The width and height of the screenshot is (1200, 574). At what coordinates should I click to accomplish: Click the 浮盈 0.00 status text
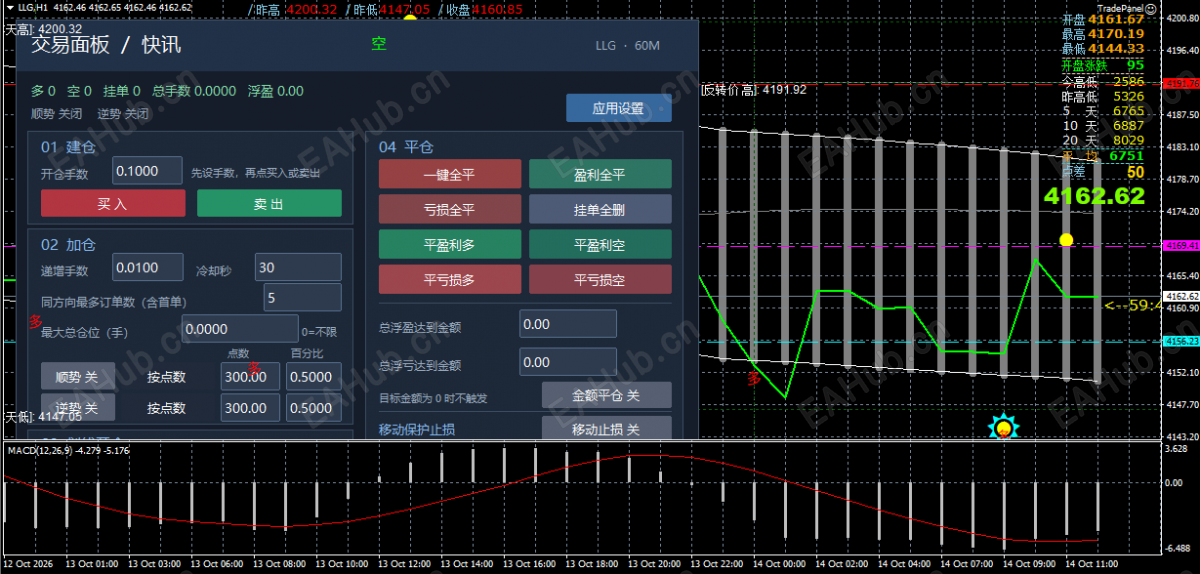pos(276,91)
